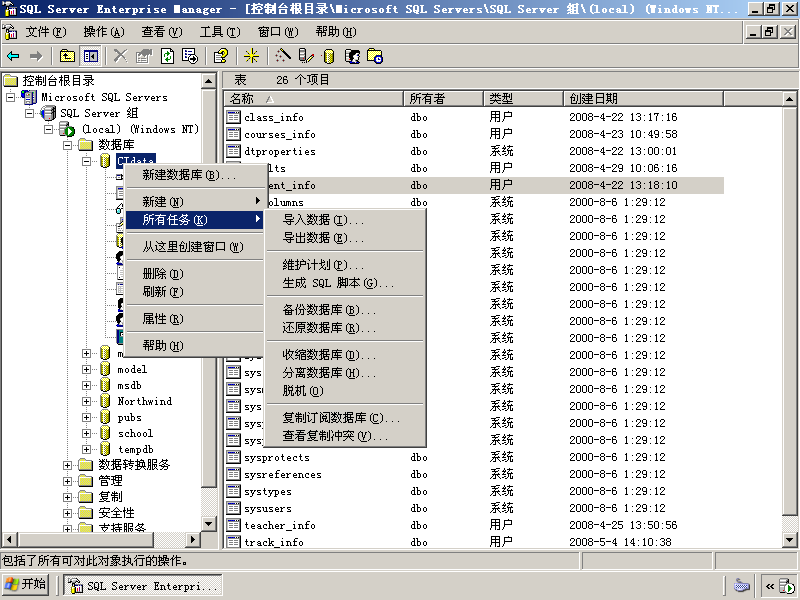Select 属性 in the context menu
The width and height of the screenshot is (800, 600).
[194, 319]
